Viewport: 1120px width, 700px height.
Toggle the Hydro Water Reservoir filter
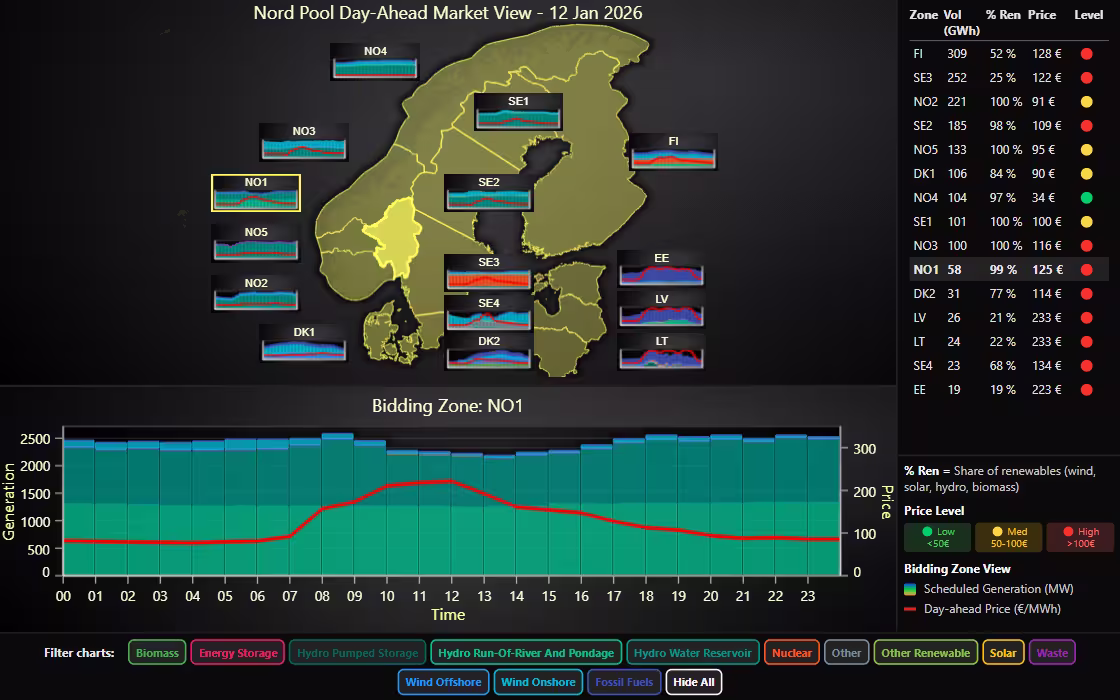click(692, 652)
